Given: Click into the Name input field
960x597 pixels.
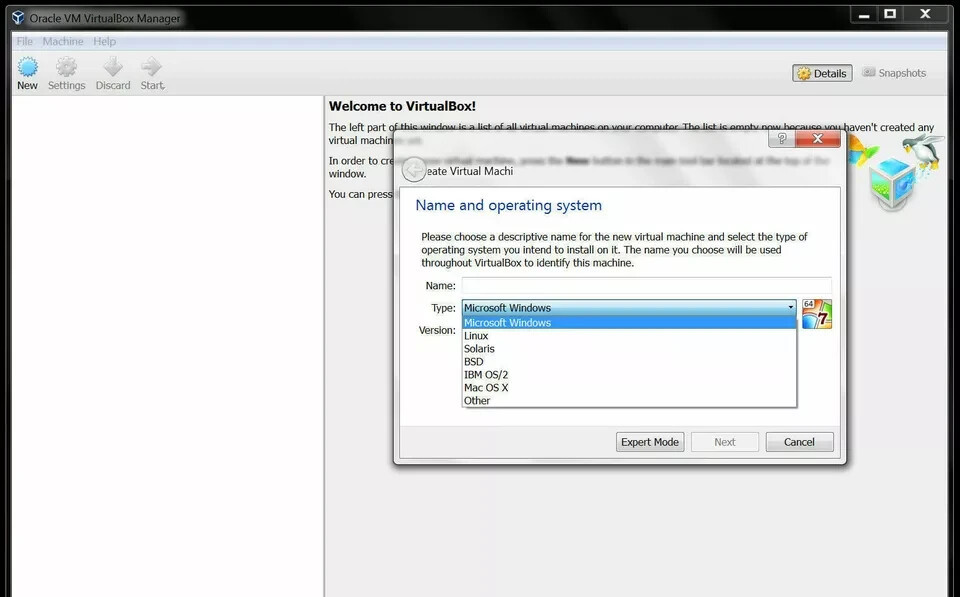Looking at the screenshot, I should tap(647, 285).
